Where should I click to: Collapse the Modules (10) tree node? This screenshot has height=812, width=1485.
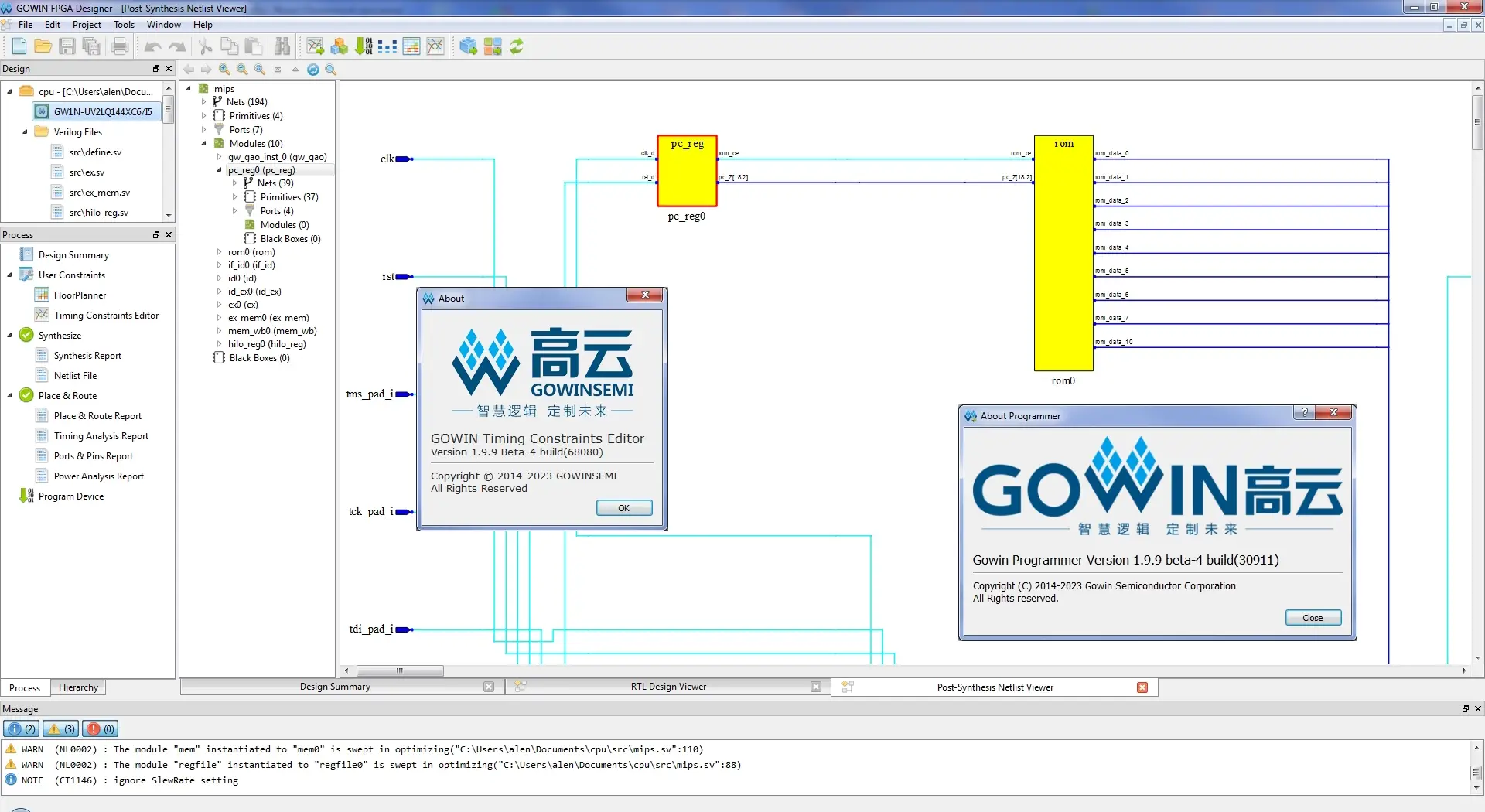click(x=204, y=144)
